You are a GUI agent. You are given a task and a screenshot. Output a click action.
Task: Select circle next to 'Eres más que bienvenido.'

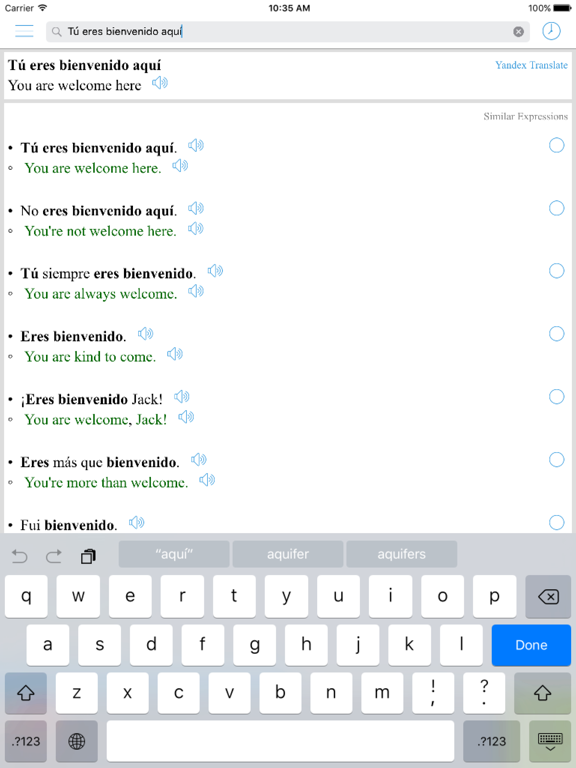[x=556, y=459]
